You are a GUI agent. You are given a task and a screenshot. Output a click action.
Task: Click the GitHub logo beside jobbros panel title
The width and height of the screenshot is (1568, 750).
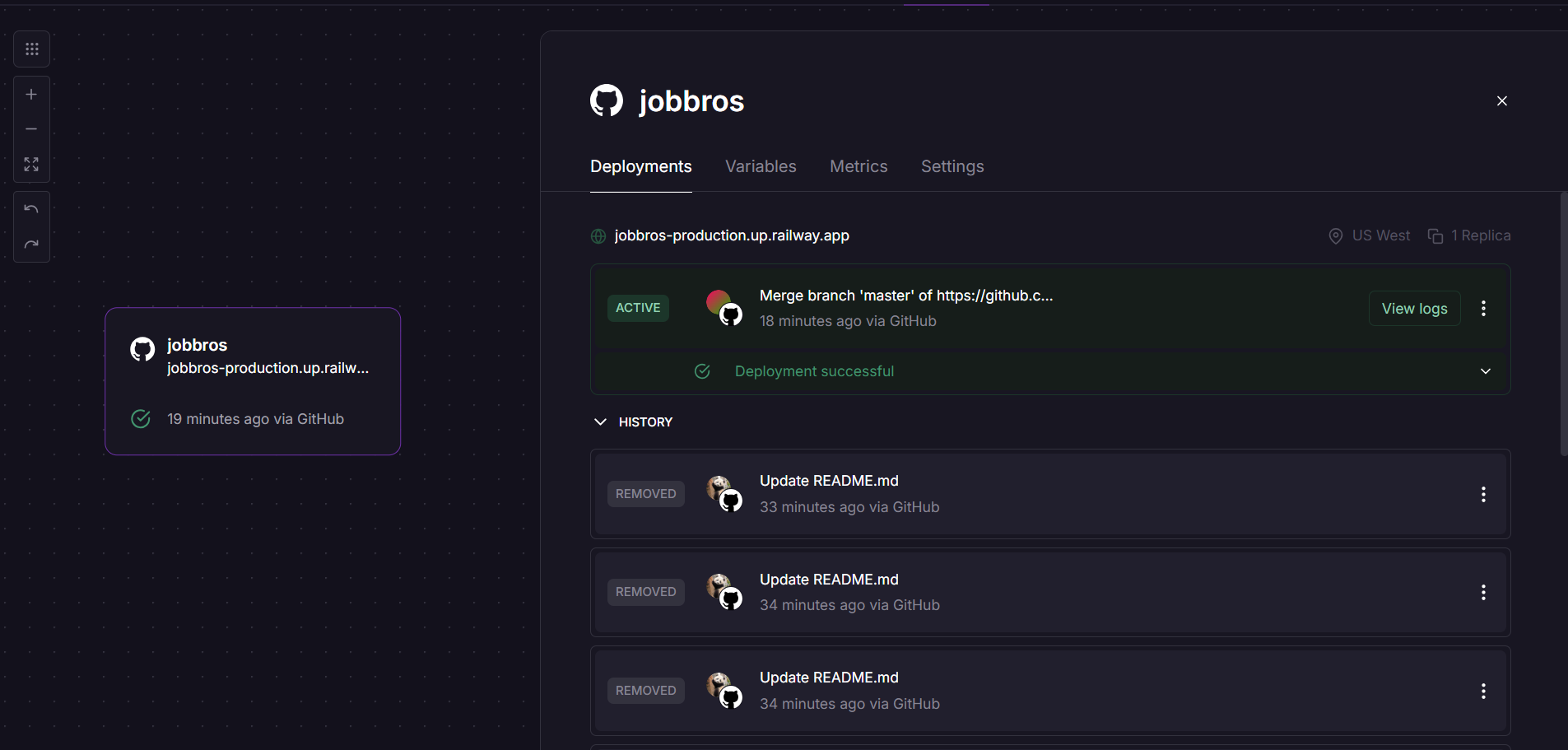point(607,100)
